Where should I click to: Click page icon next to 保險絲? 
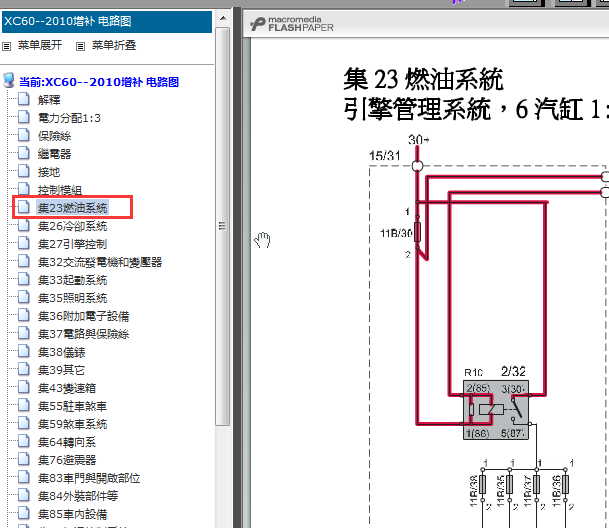[x=24, y=135]
